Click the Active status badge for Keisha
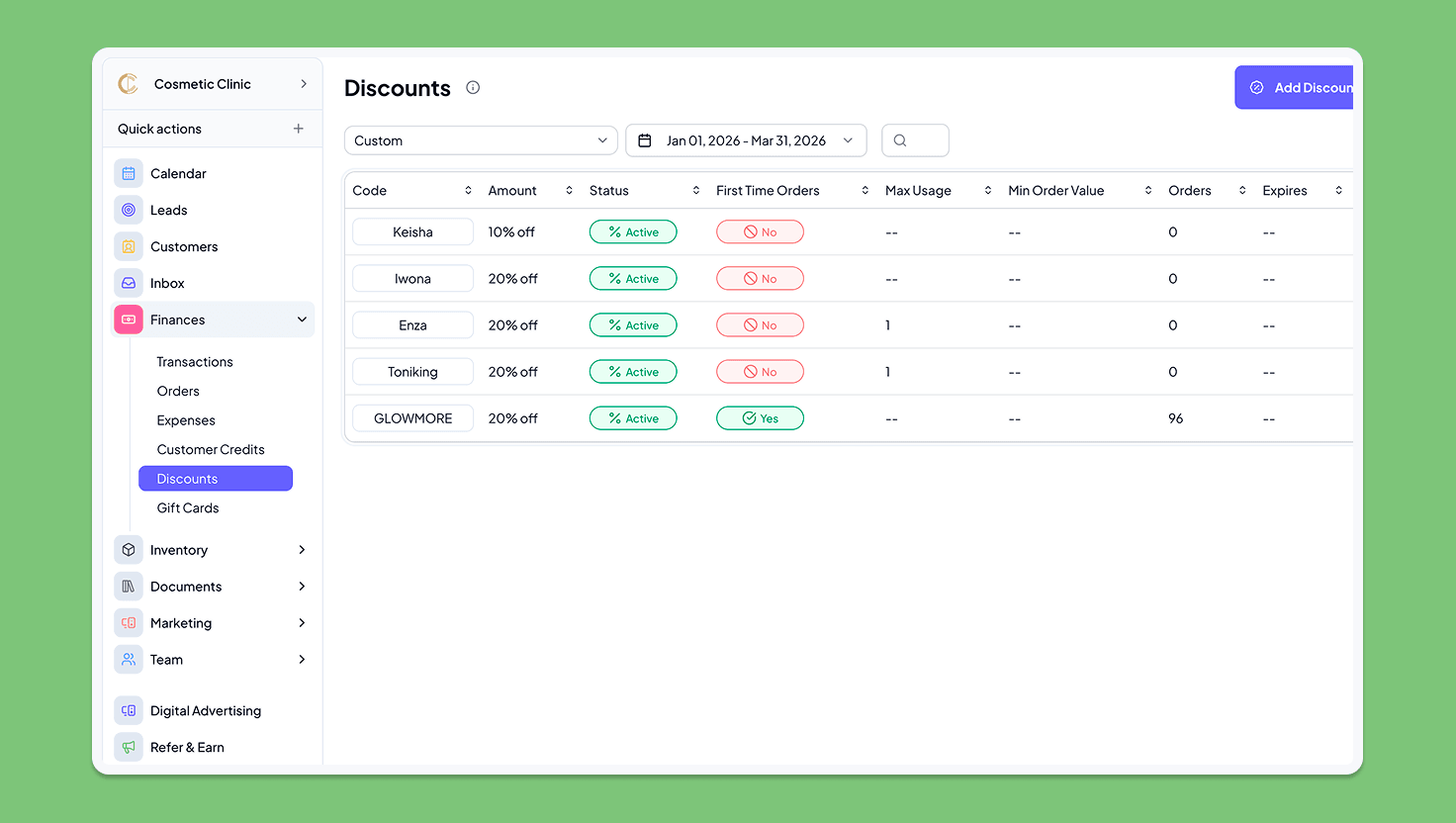This screenshot has height=823, width=1456. (x=633, y=232)
